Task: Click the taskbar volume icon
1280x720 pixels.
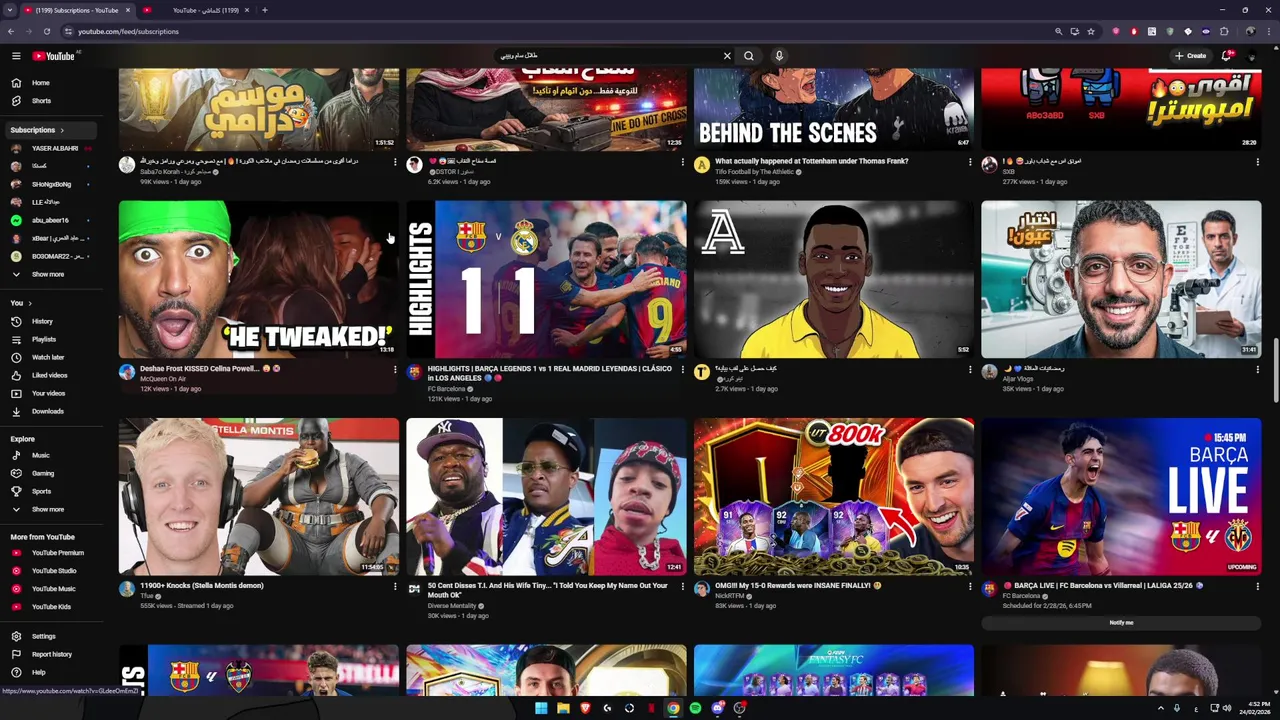Action: point(1226,708)
